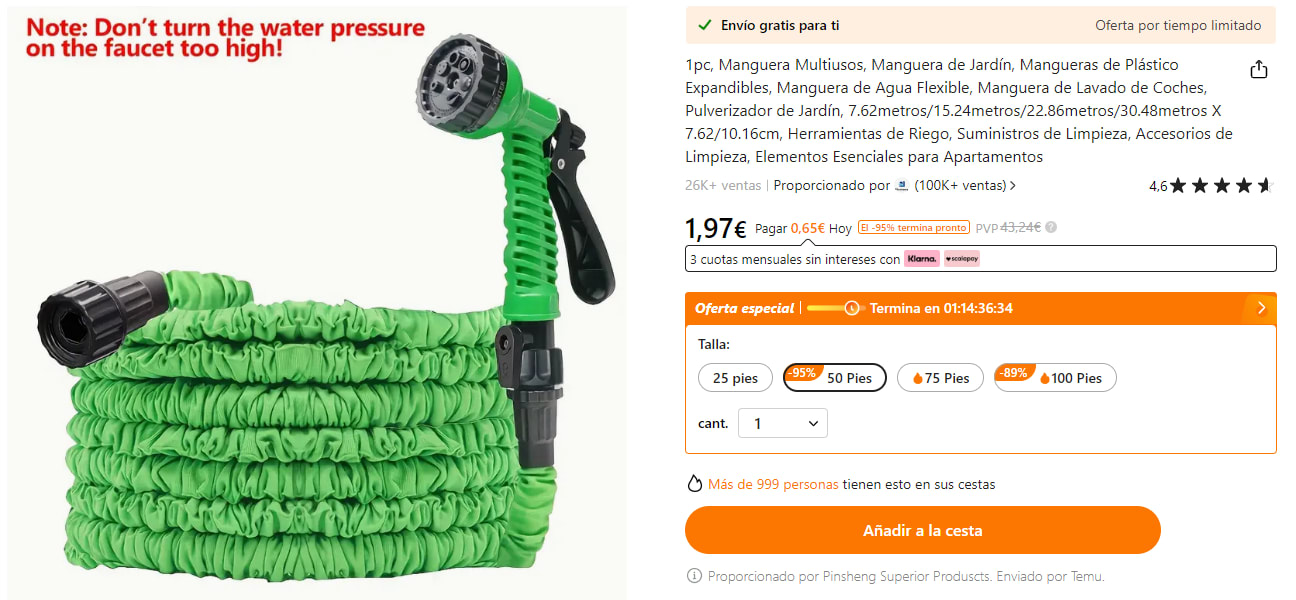Choose the selected 50 Pies size
Viewport: 1296px width, 600px height.
point(835,378)
